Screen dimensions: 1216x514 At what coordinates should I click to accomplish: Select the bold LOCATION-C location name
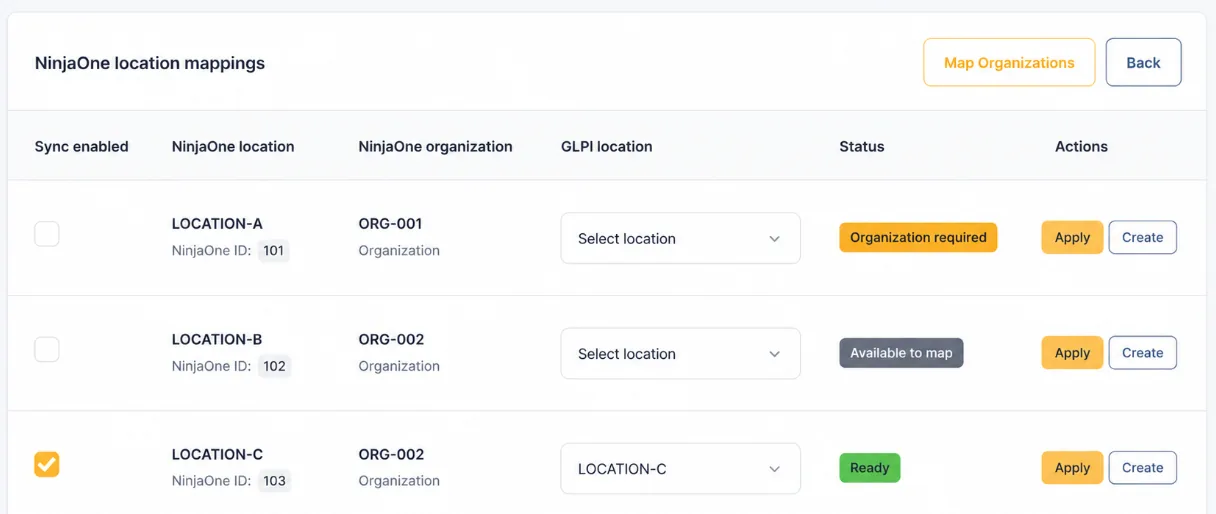point(217,454)
